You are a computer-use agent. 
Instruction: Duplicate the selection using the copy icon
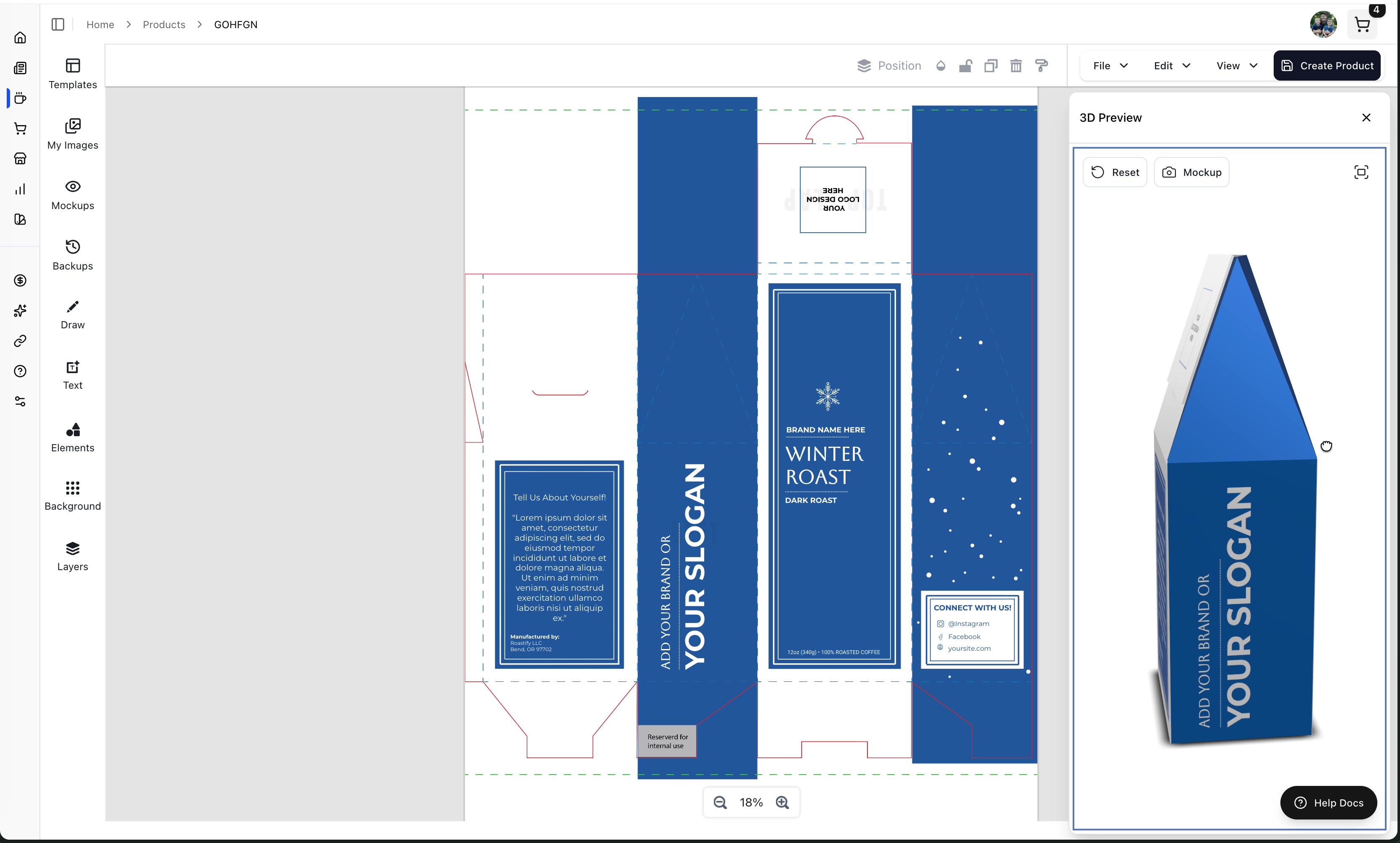[990, 65]
